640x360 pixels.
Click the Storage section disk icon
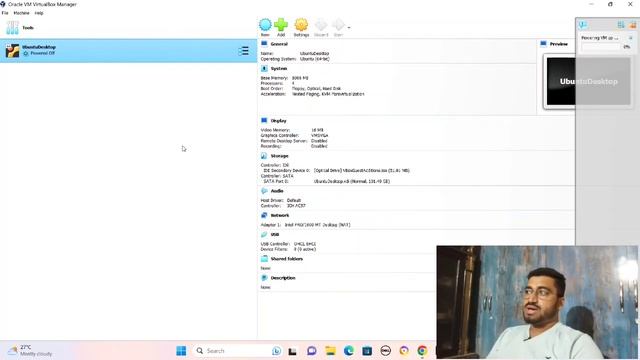[264, 156]
